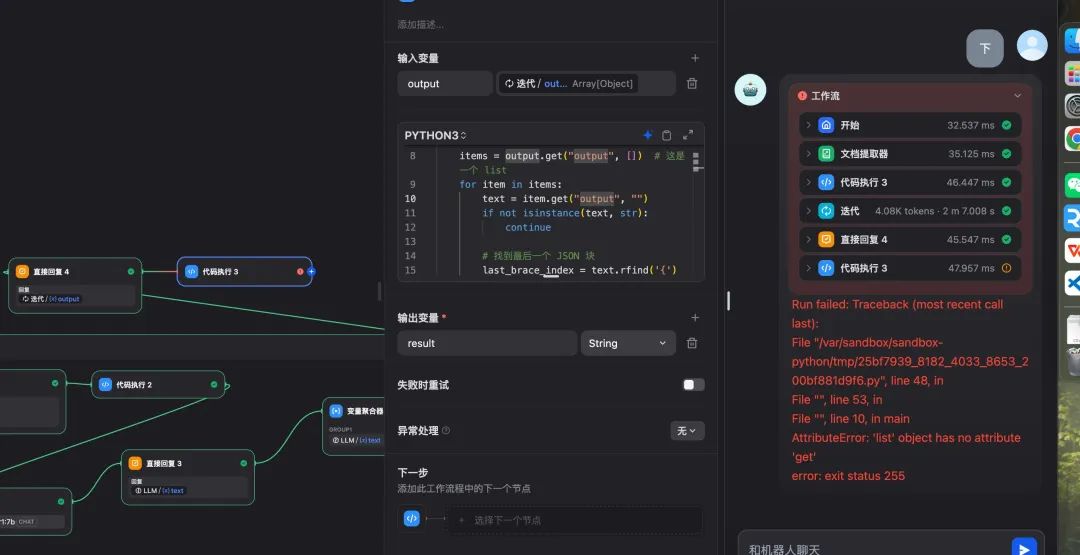
Task: Click the red error icon beside 工作流
Action: [802, 96]
